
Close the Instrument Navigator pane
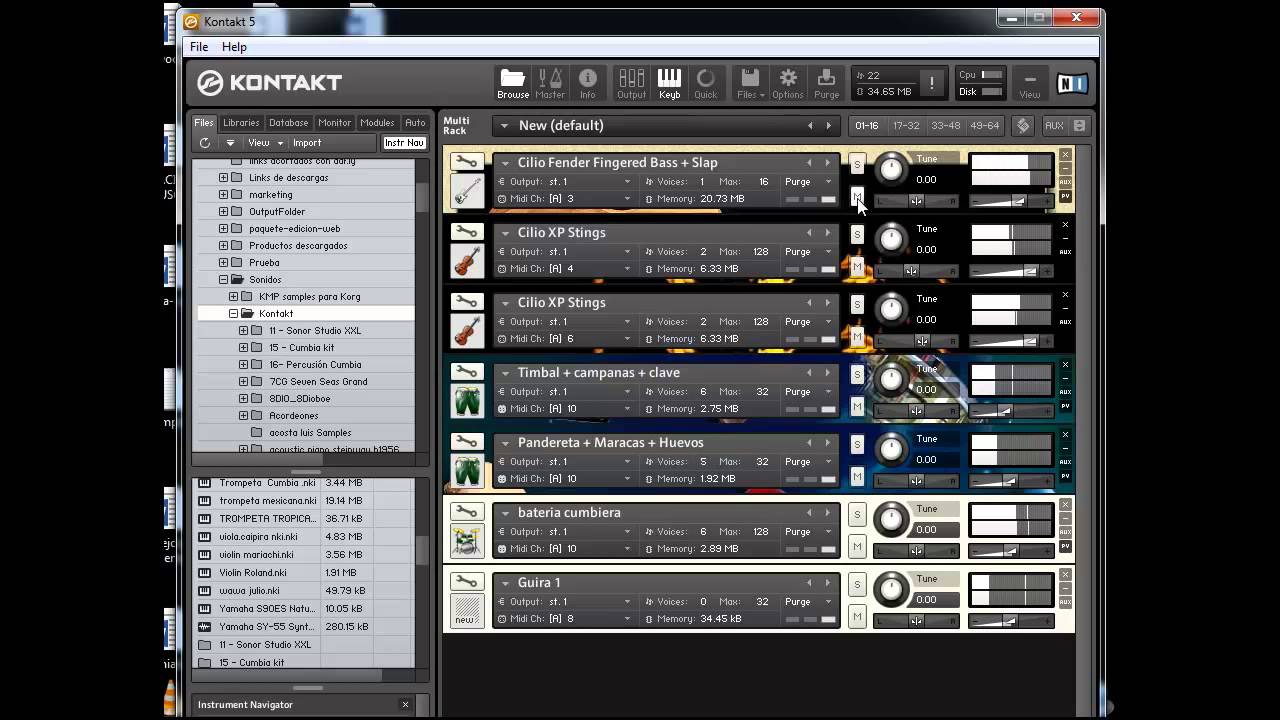(405, 704)
